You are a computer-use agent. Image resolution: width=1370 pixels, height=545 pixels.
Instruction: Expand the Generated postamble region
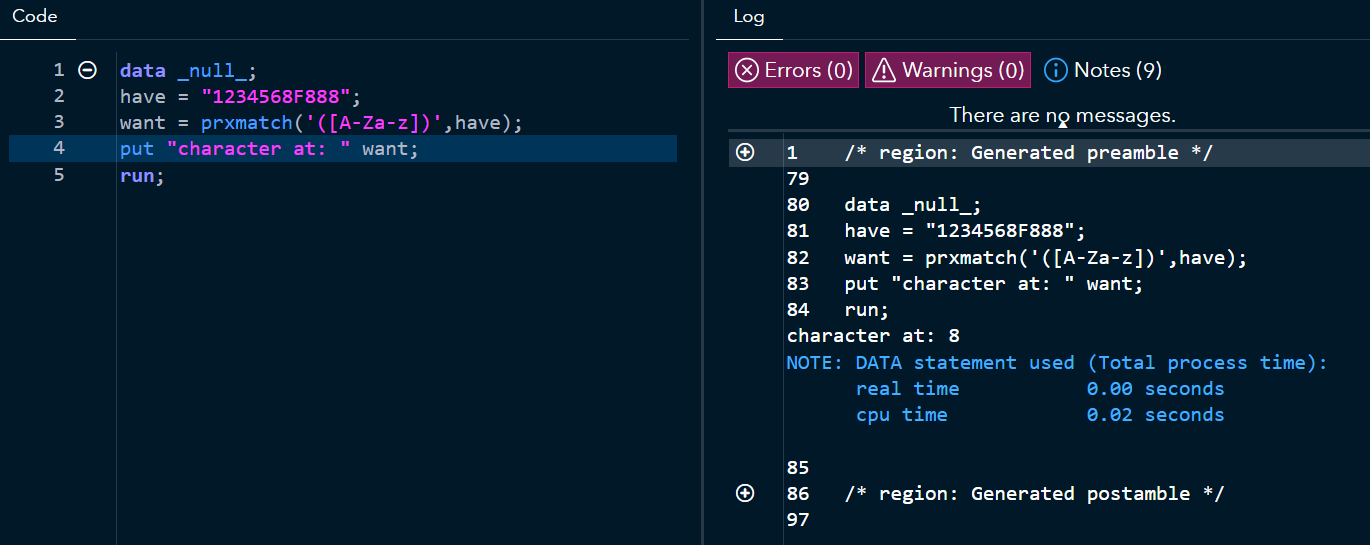(x=745, y=493)
